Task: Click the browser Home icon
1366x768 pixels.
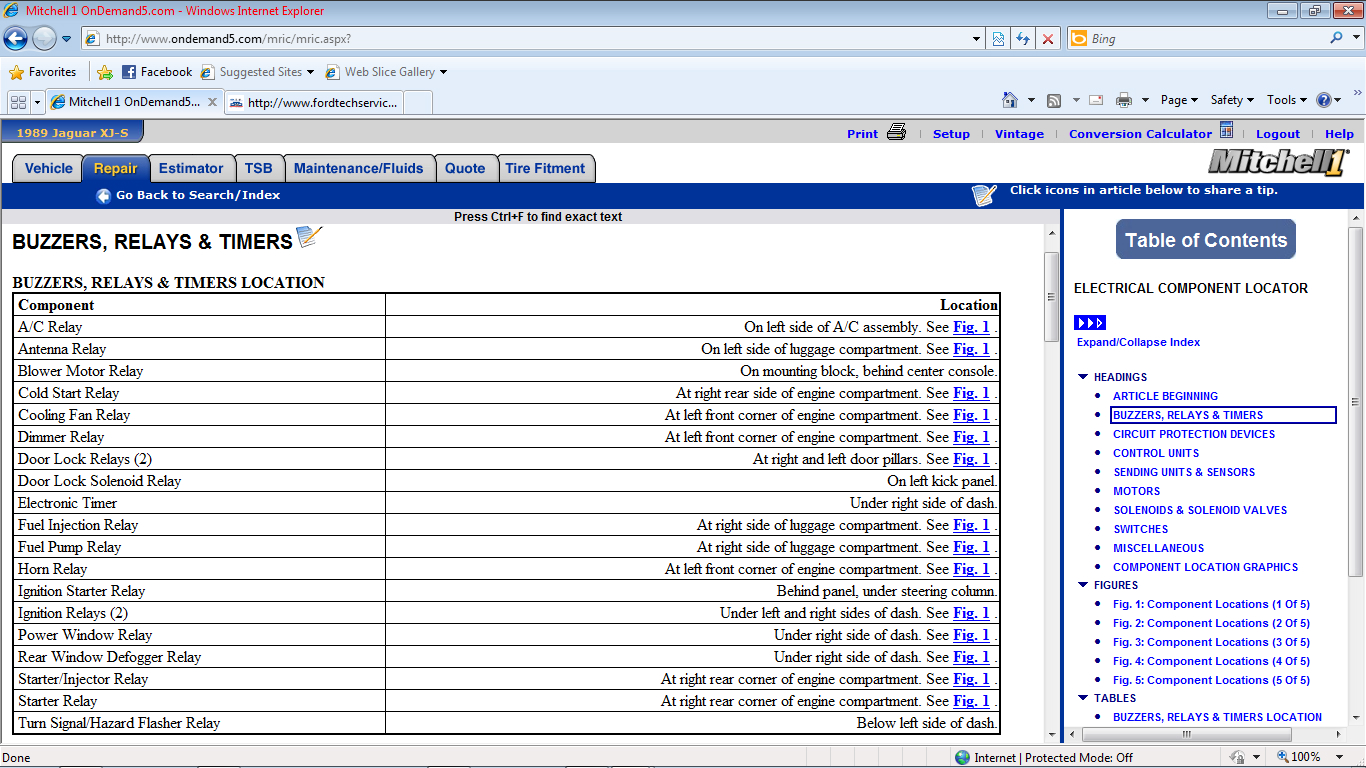Action: pos(1010,100)
